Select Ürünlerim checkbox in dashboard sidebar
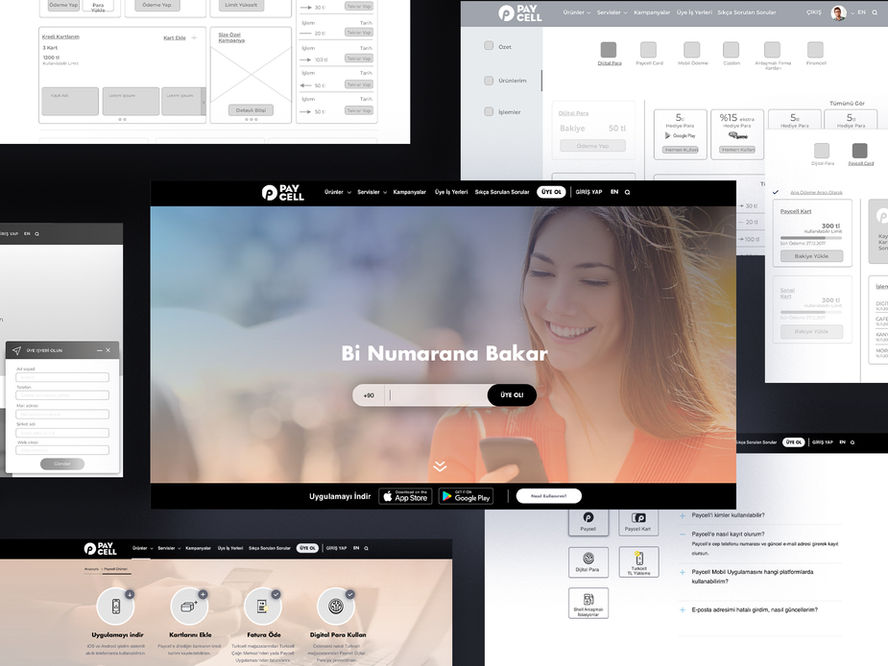 pos(489,80)
